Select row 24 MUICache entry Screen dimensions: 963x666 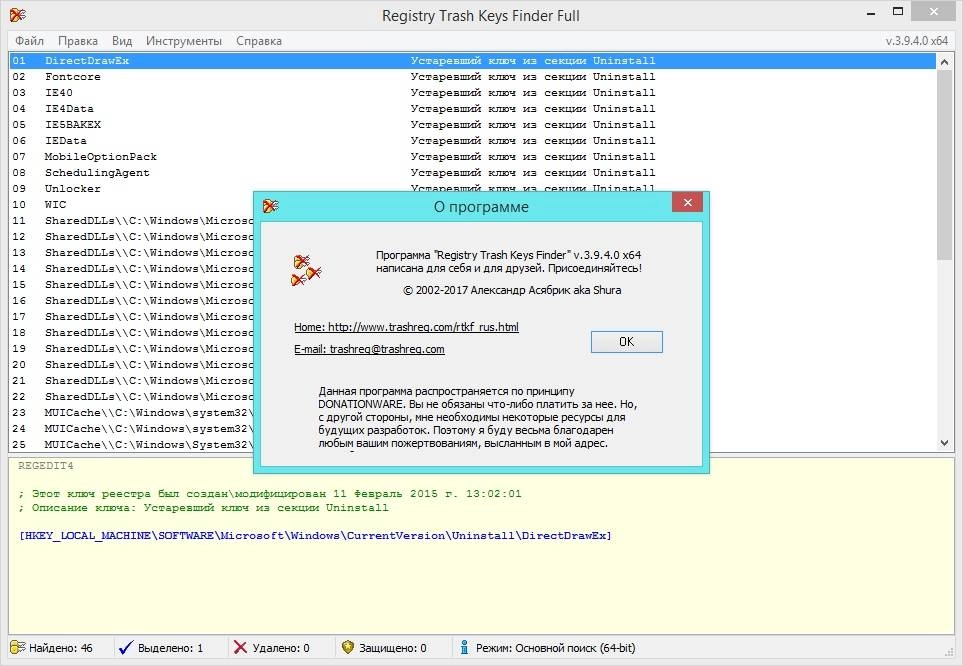point(131,428)
